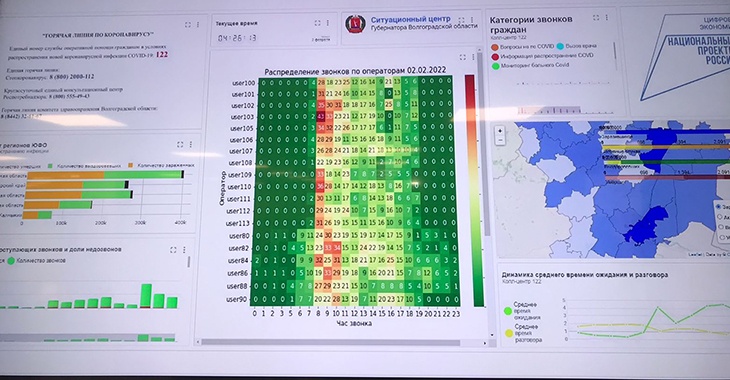This screenshot has width=730, height=380.
Task: Toggle Информация распространение COVID legend series
Action: tap(542, 56)
